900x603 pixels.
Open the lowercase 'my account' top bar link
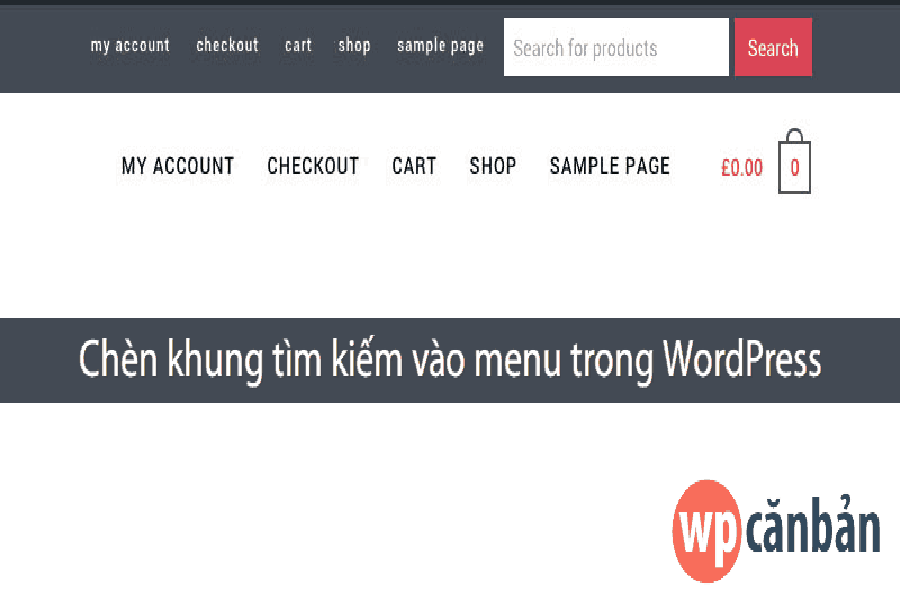coord(130,45)
